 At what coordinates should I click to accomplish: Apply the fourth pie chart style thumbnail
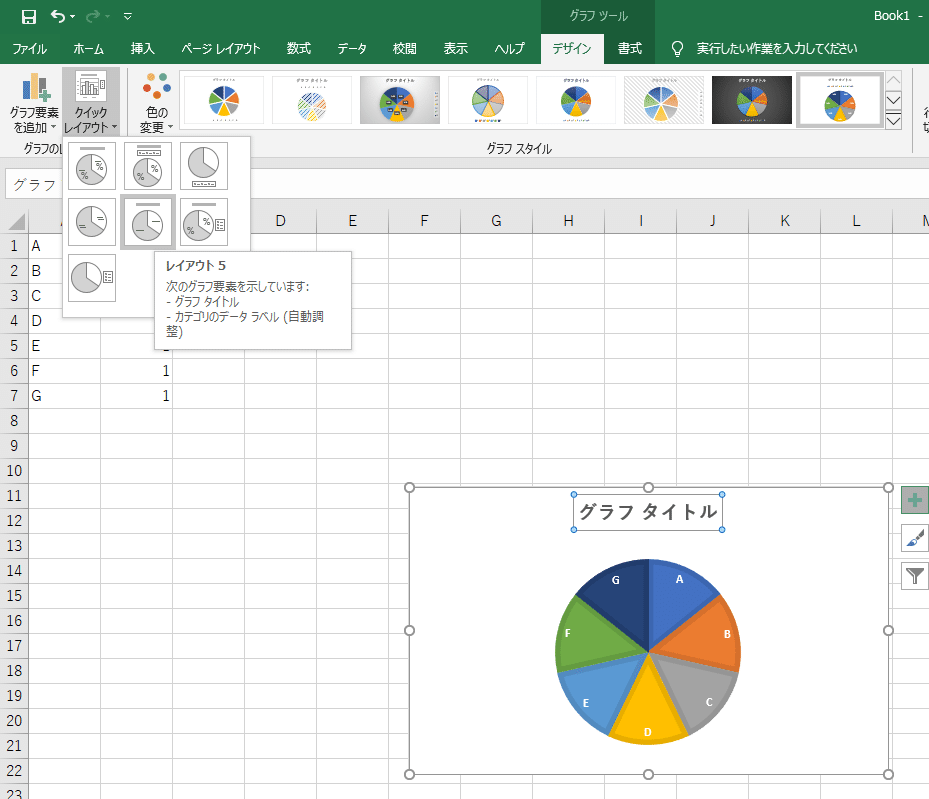coord(488,100)
